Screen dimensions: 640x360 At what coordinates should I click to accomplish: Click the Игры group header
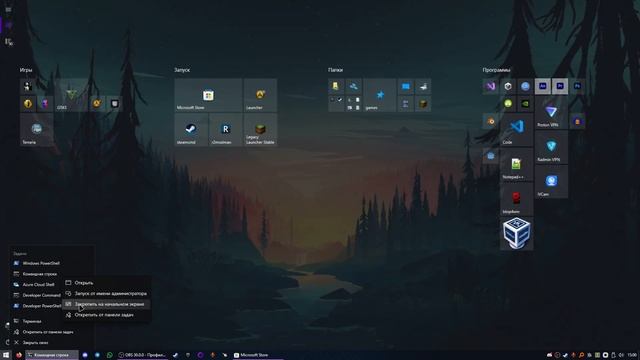[x=26, y=70]
